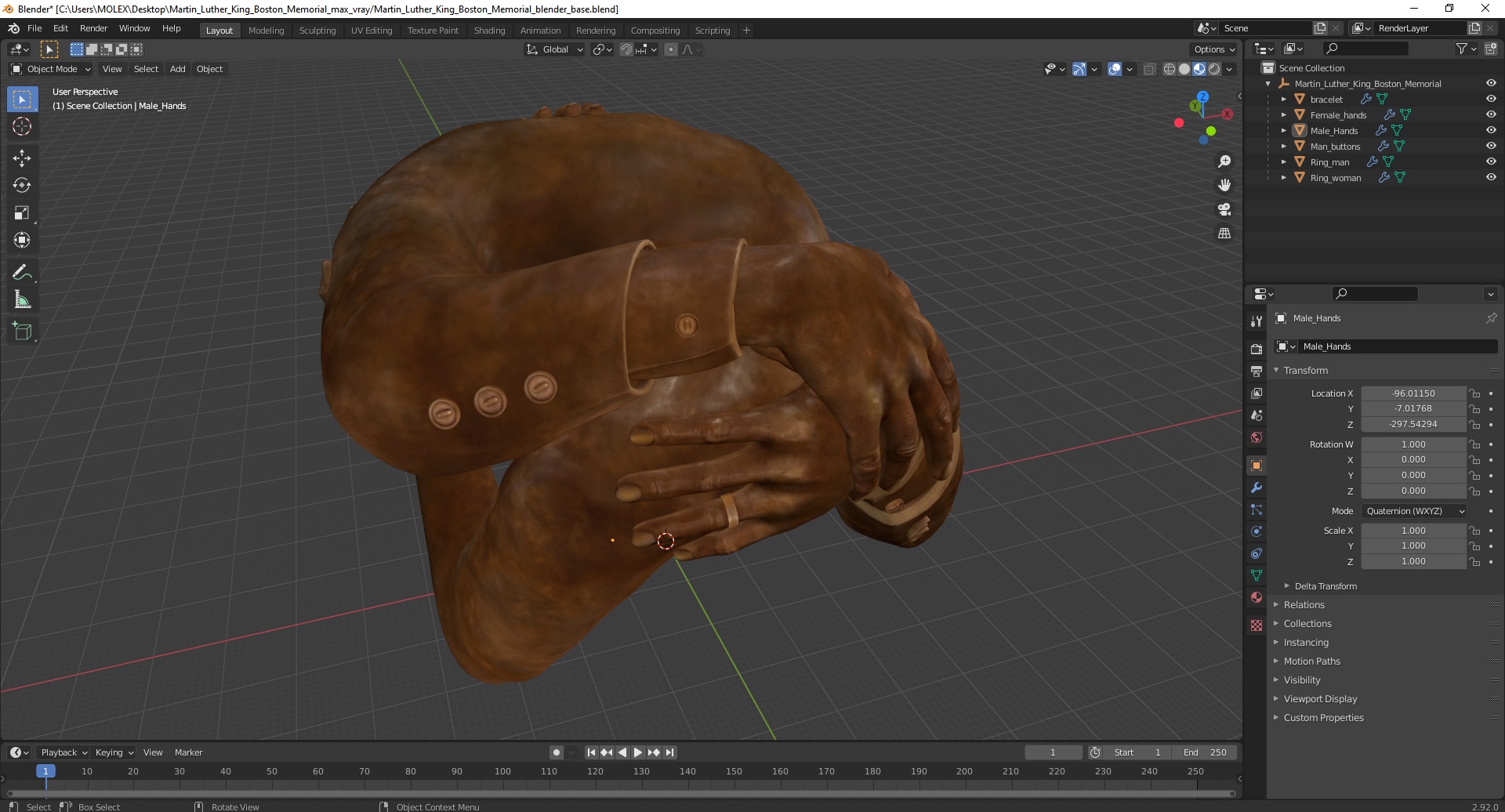The width and height of the screenshot is (1505, 812).
Task: Toggle camera view icon
Action: (1224, 209)
